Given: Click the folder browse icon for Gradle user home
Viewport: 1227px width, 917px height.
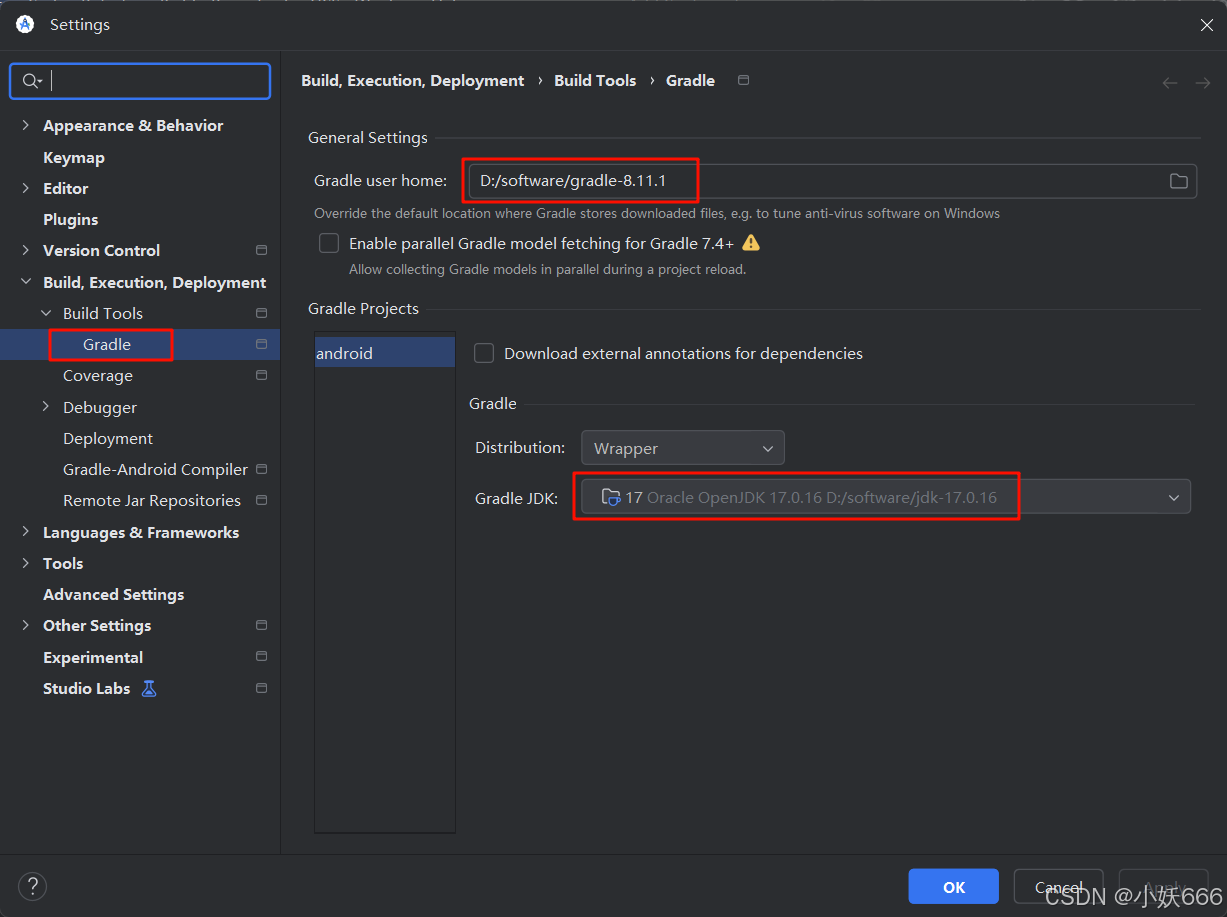Looking at the screenshot, I should pos(1179,181).
